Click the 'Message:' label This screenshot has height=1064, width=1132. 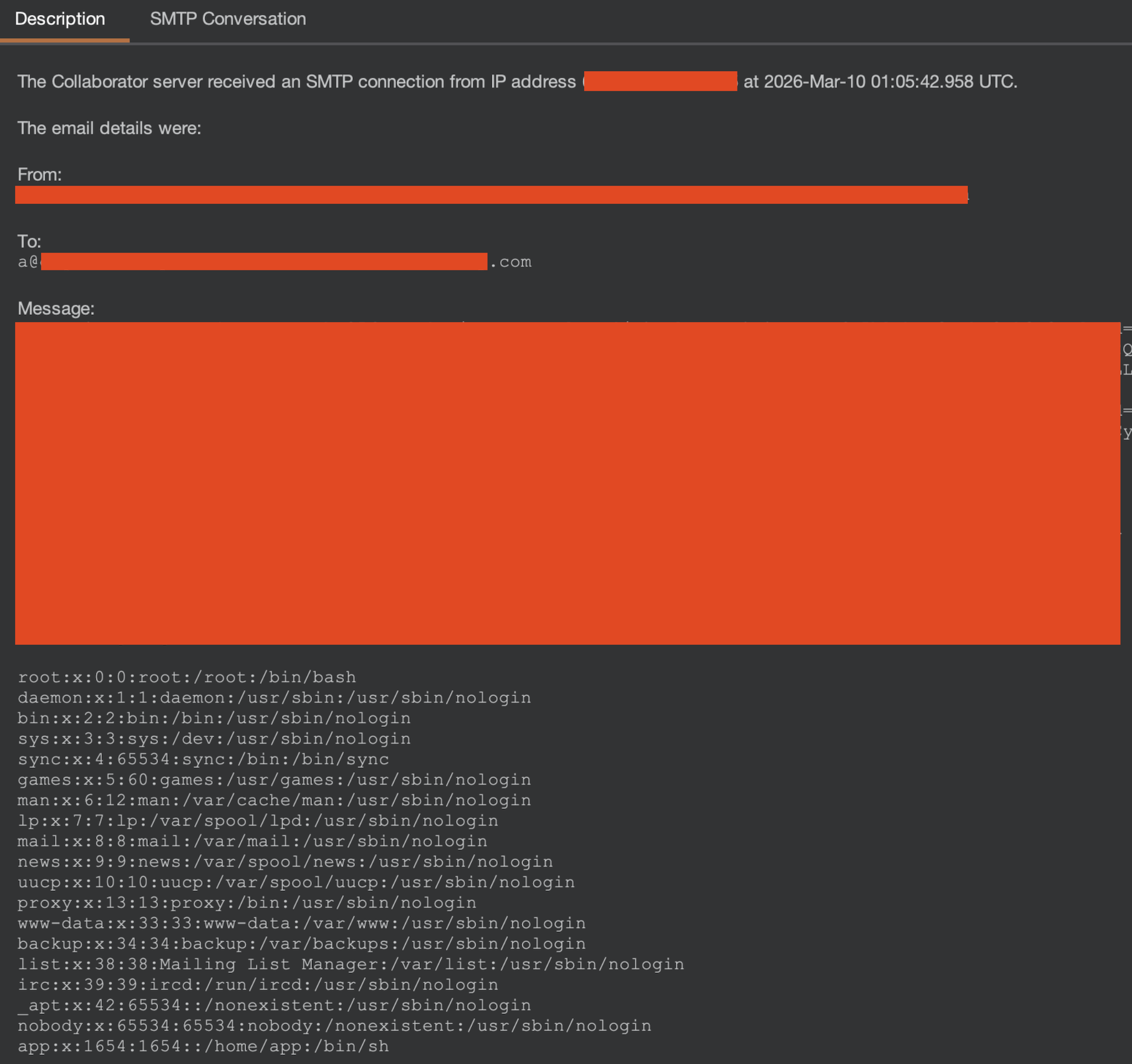56,309
